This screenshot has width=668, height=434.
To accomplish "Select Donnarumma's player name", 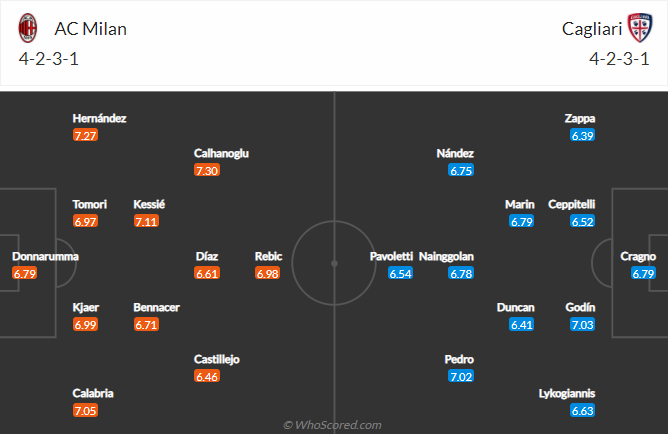I will (x=45, y=256).
